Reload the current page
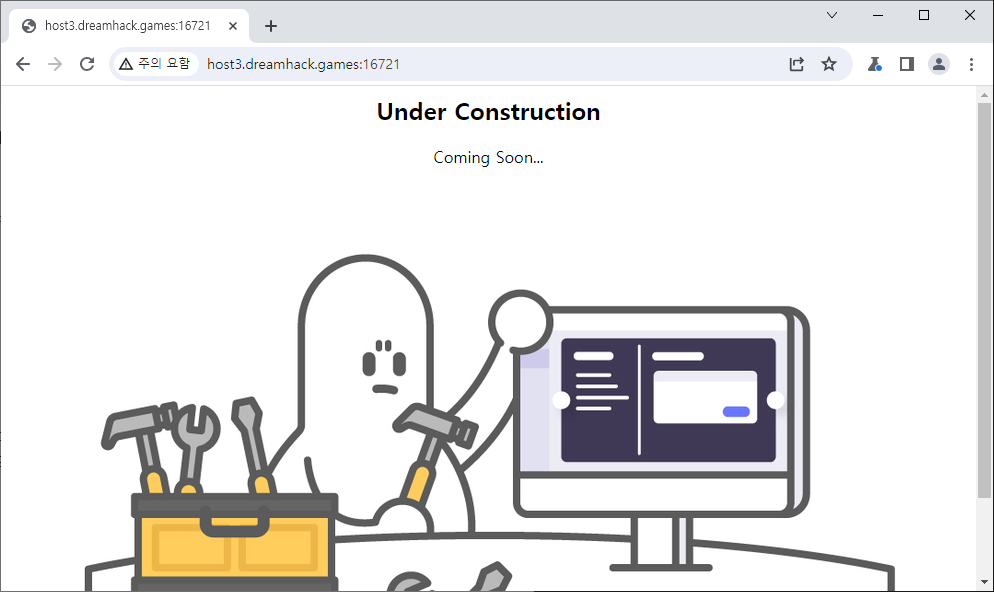Image resolution: width=994 pixels, height=592 pixels. [x=87, y=64]
